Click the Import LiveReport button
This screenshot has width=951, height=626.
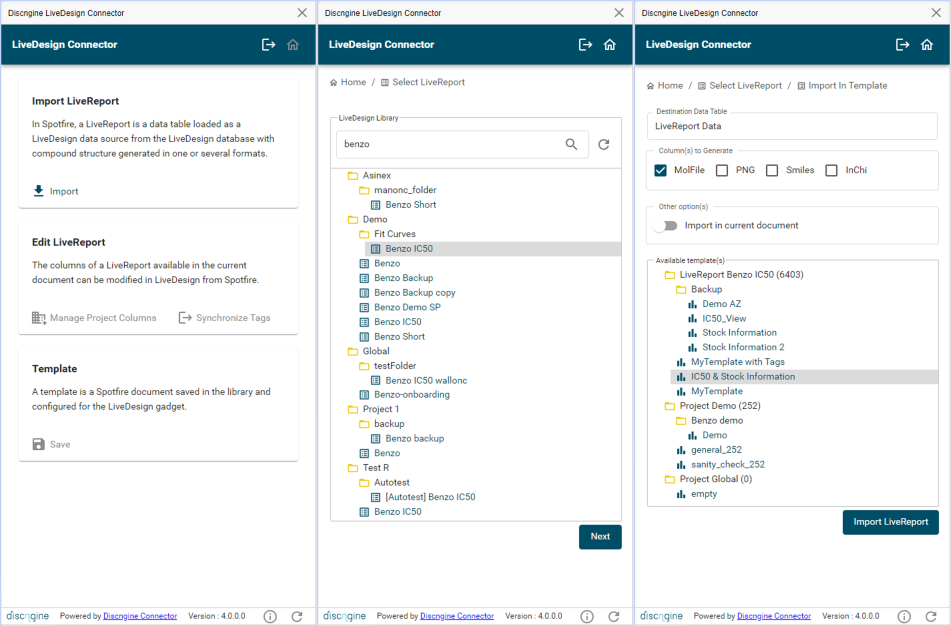pyautogui.click(x=890, y=522)
